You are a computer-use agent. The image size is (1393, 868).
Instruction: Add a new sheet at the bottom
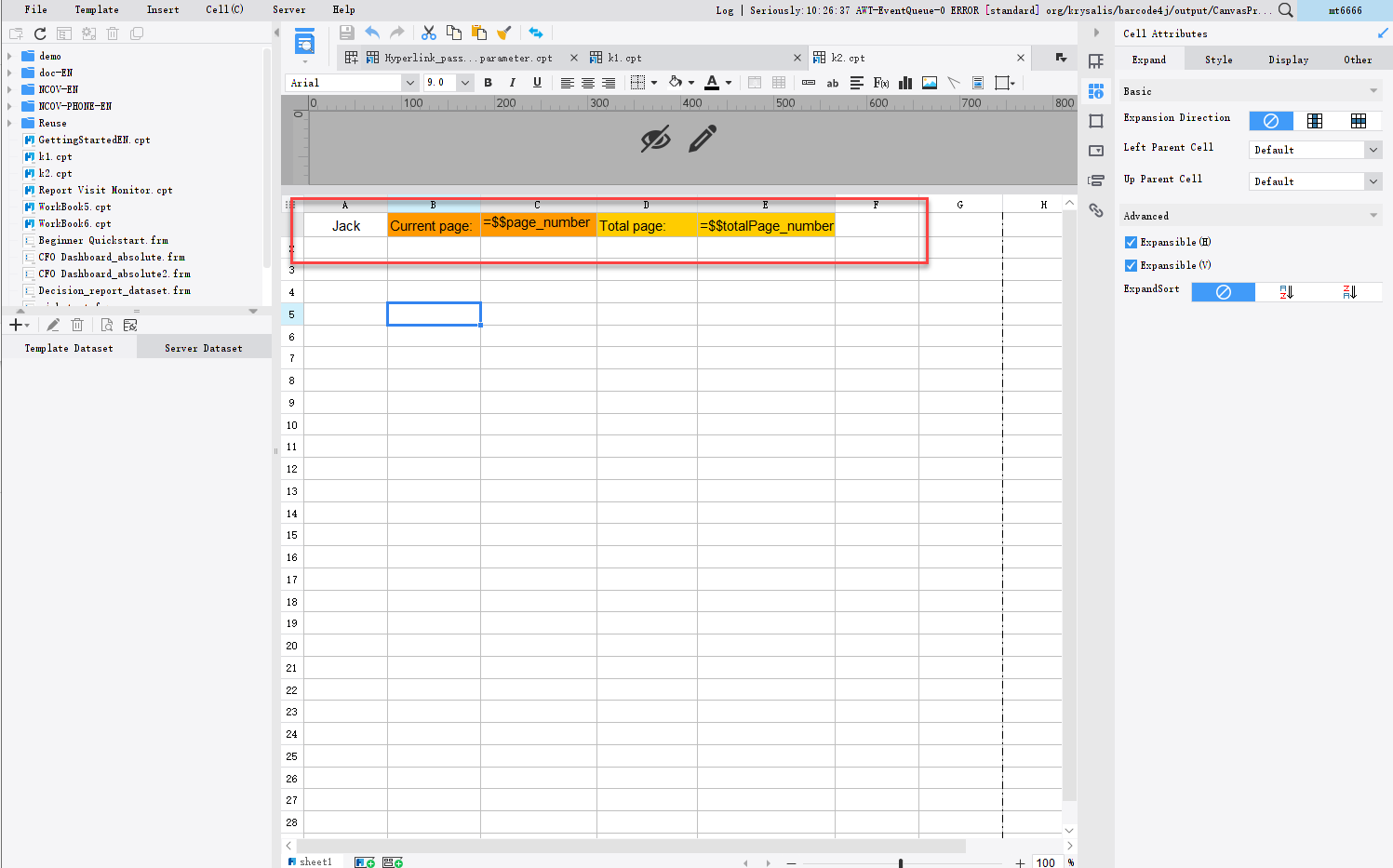(364, 861)
